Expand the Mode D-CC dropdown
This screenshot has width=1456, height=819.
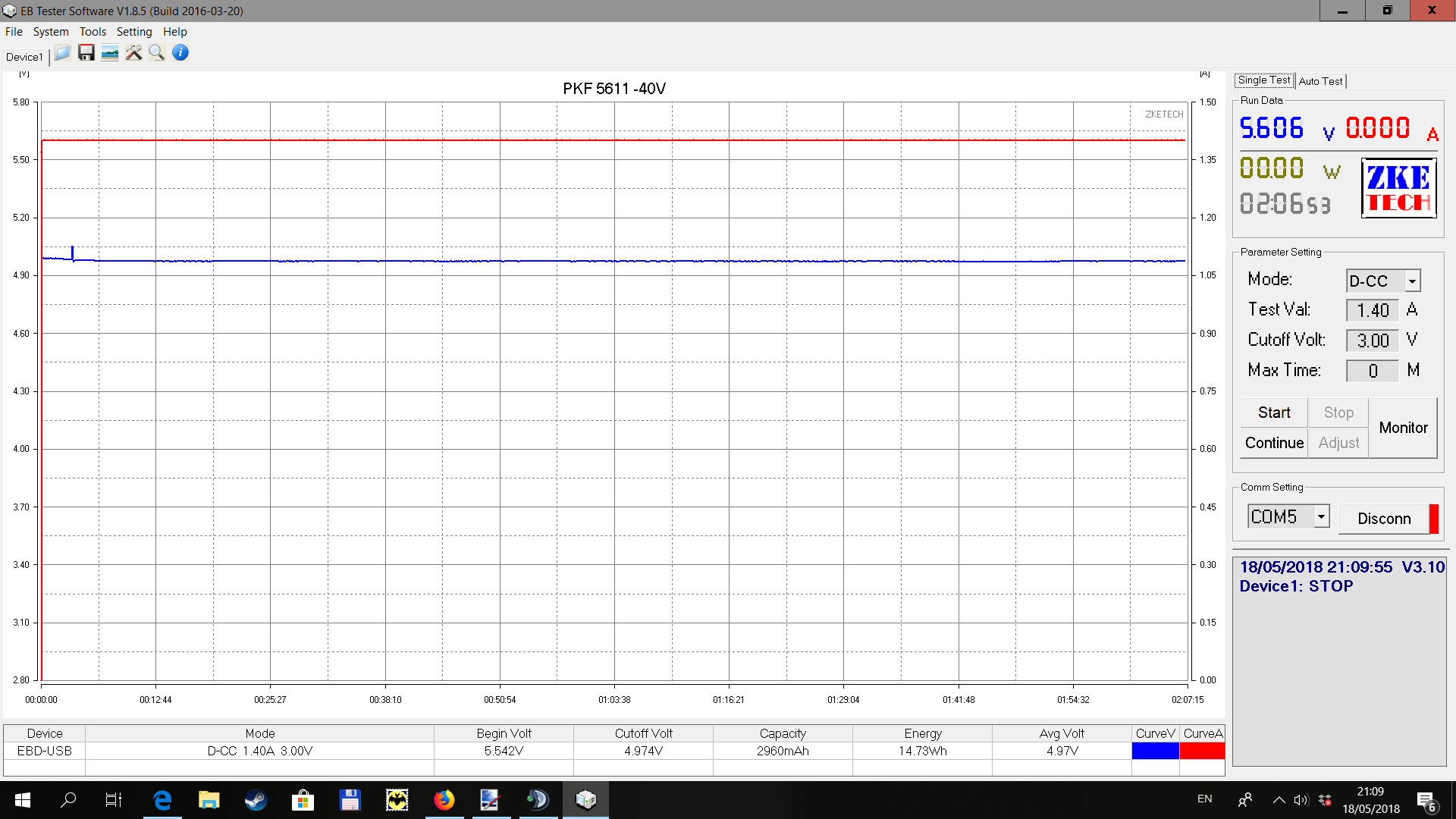(x=1412, y=281)
